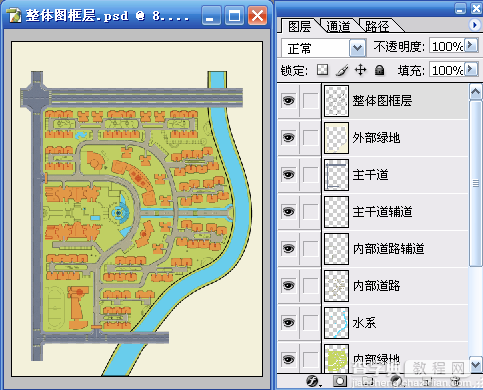The image size is (483, 390).
Task: Click the 主干道辅道 layer thumbnail
Action: click(336, 212)
